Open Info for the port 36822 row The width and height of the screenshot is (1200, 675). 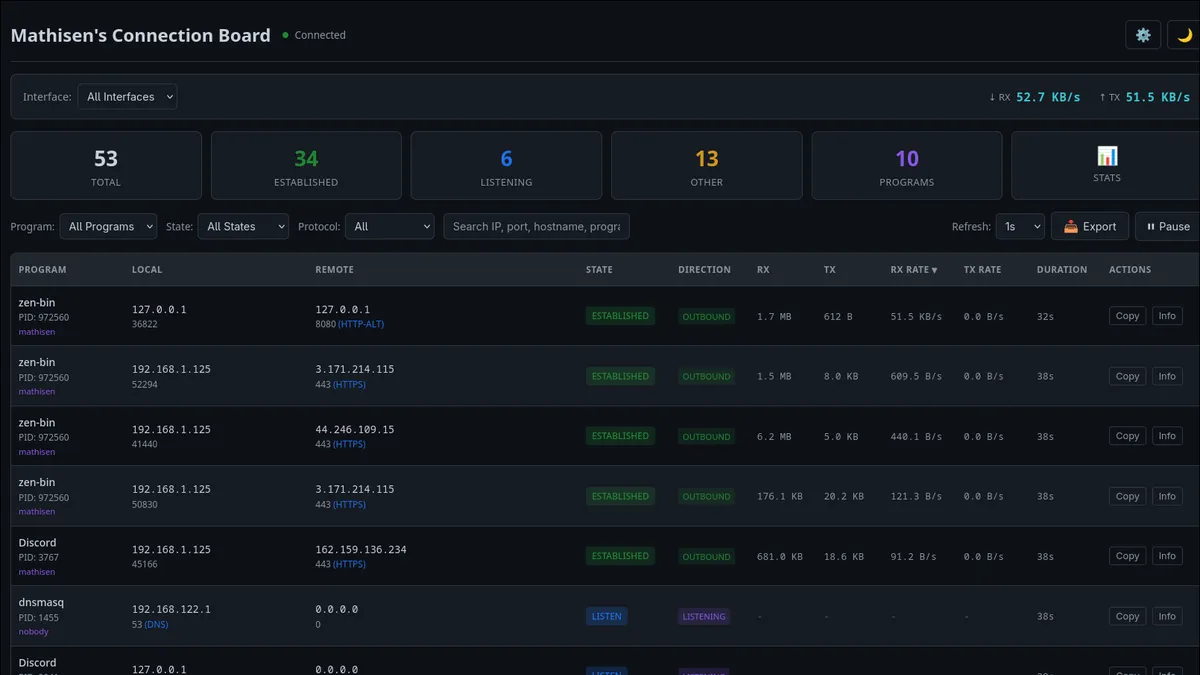point(1167,316)
